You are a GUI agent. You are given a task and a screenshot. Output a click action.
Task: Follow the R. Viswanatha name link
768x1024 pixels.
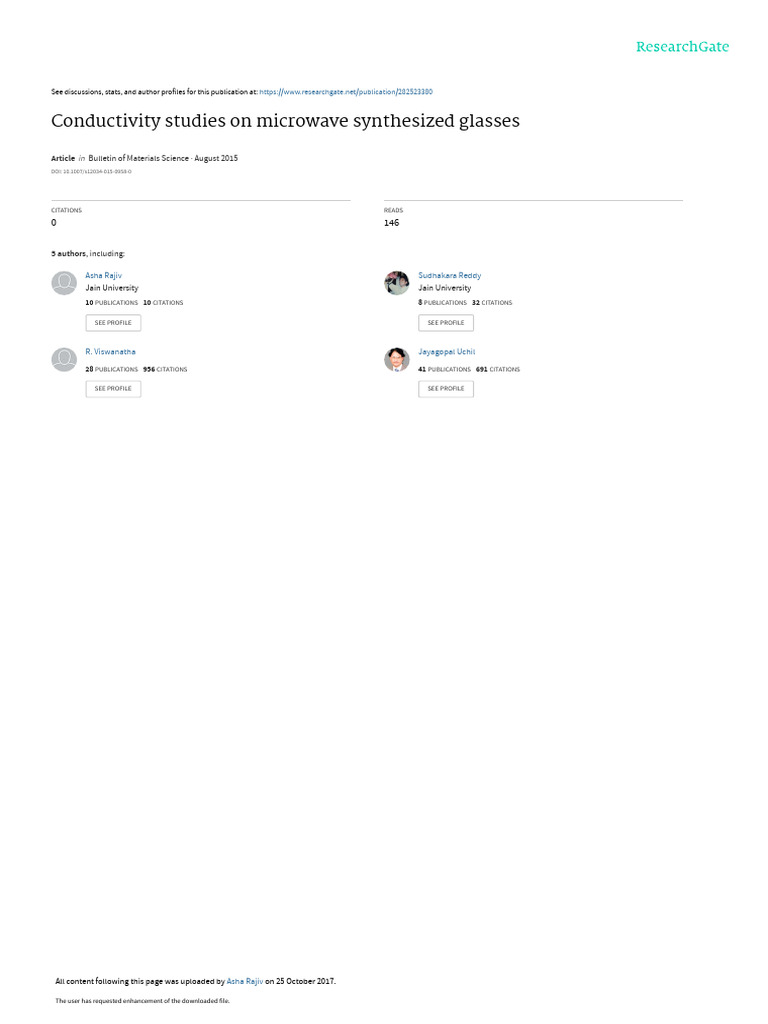[110, 352]
